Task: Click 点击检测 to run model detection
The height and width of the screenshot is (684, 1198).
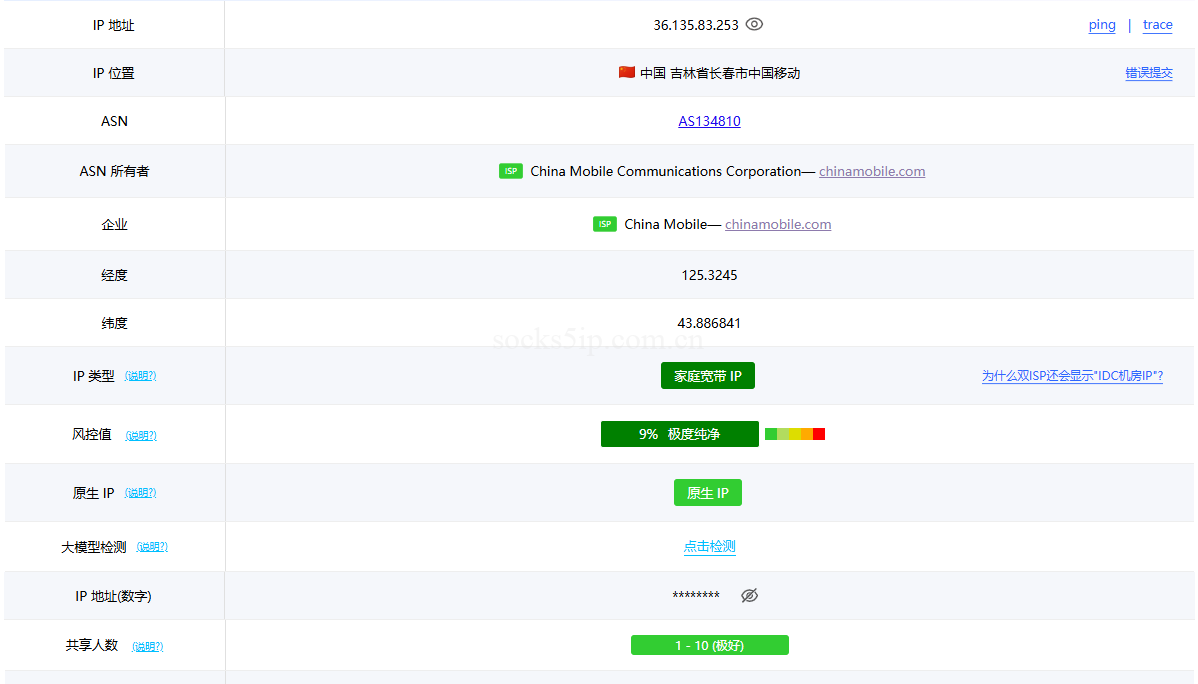Action: (709, 546)
